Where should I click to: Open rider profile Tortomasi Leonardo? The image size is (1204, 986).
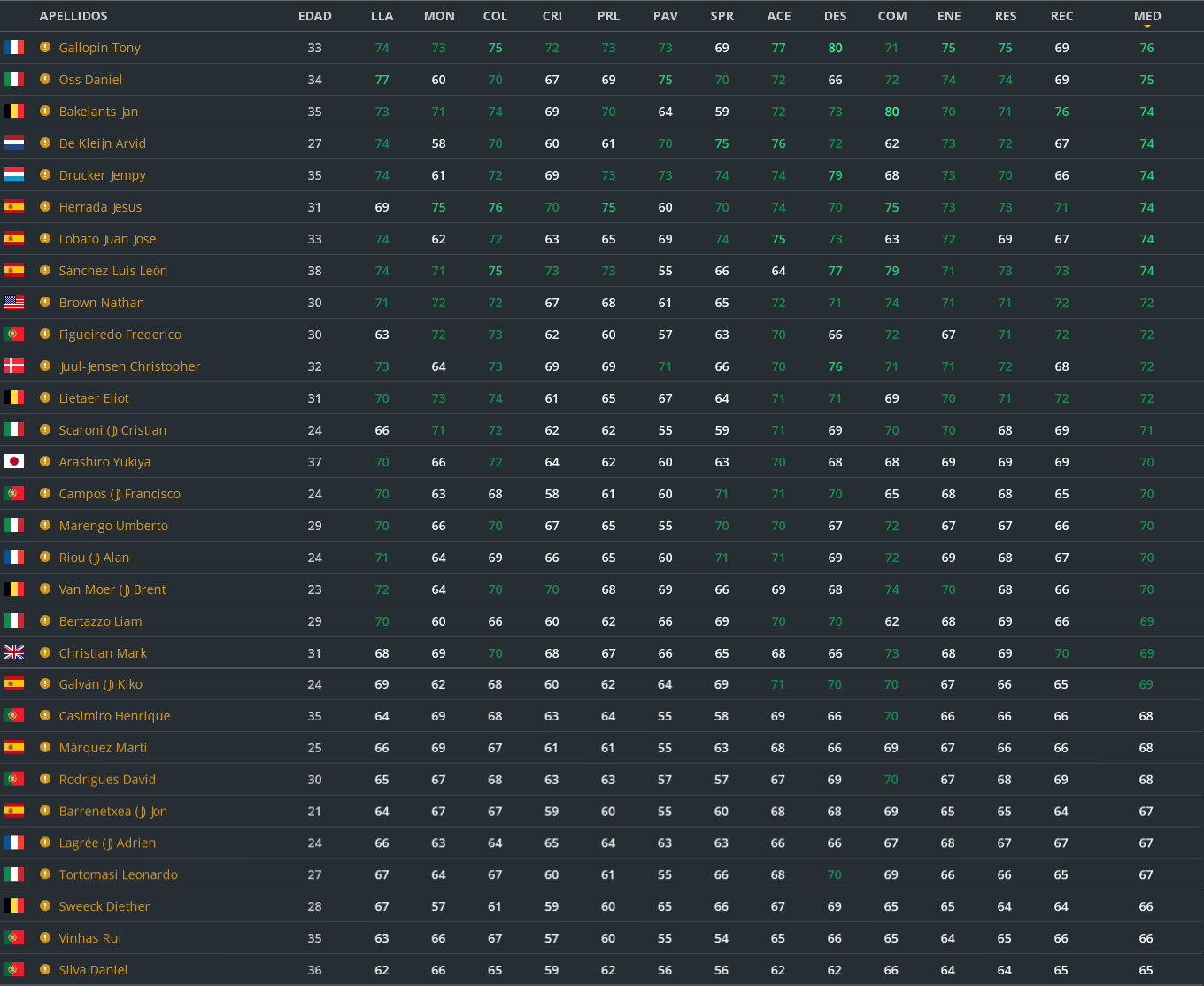click(x=119, y=874)
